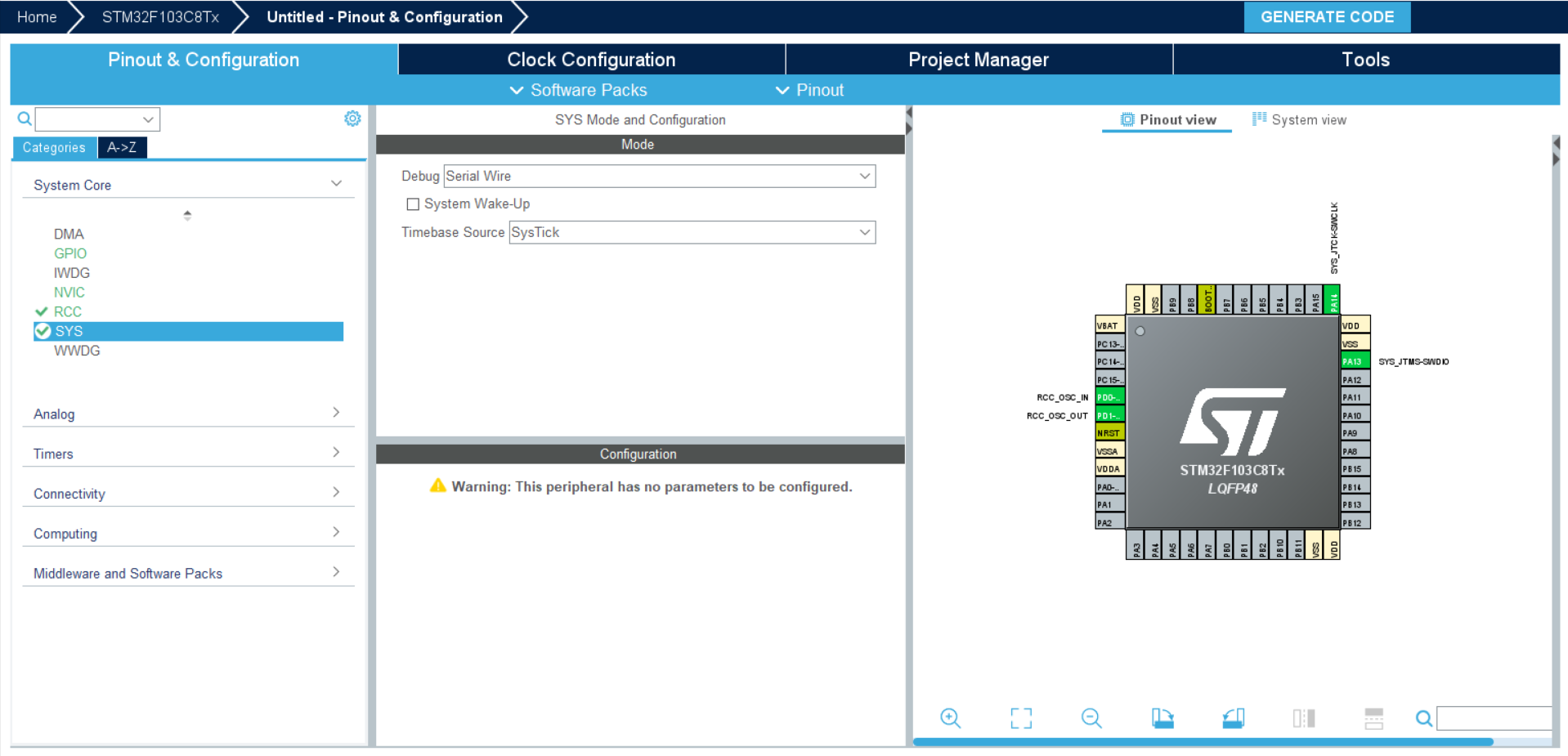Click the PB12 pin on the chip

(1355, 523)
